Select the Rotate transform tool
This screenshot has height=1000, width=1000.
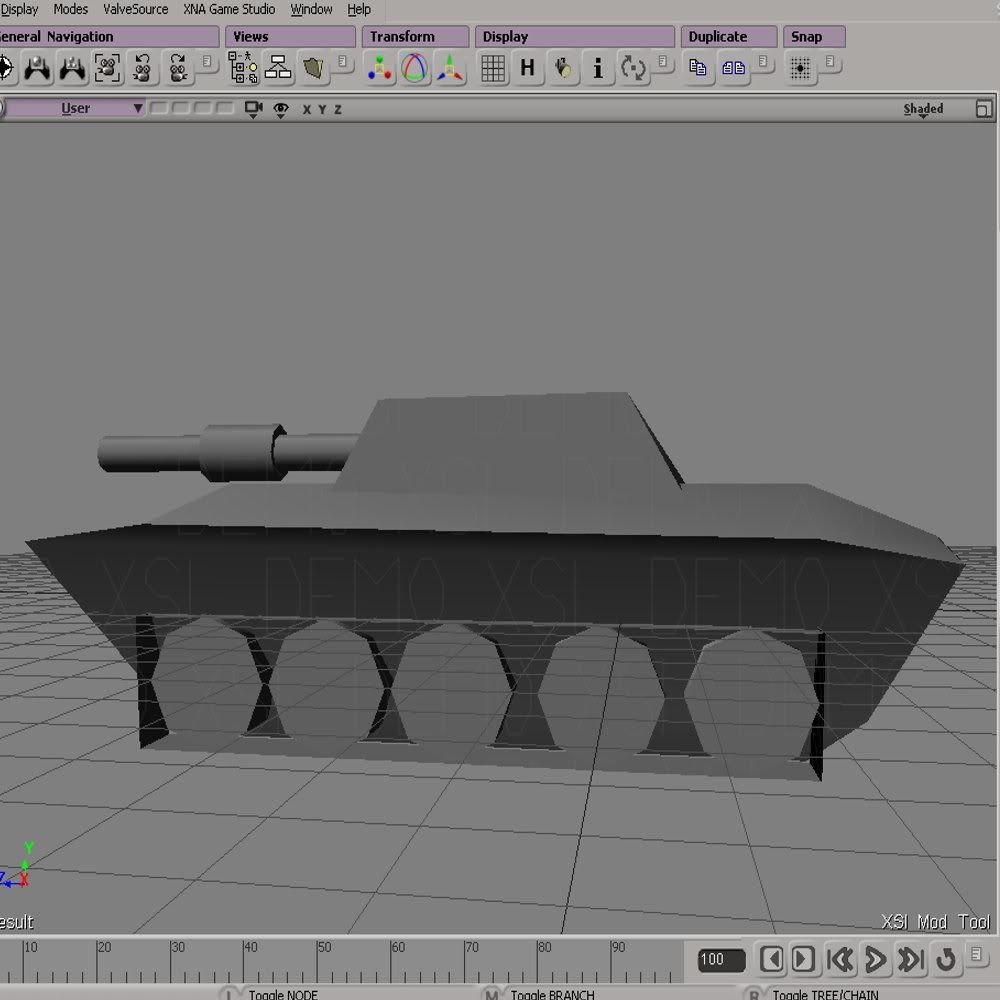[x=415, y=68]
